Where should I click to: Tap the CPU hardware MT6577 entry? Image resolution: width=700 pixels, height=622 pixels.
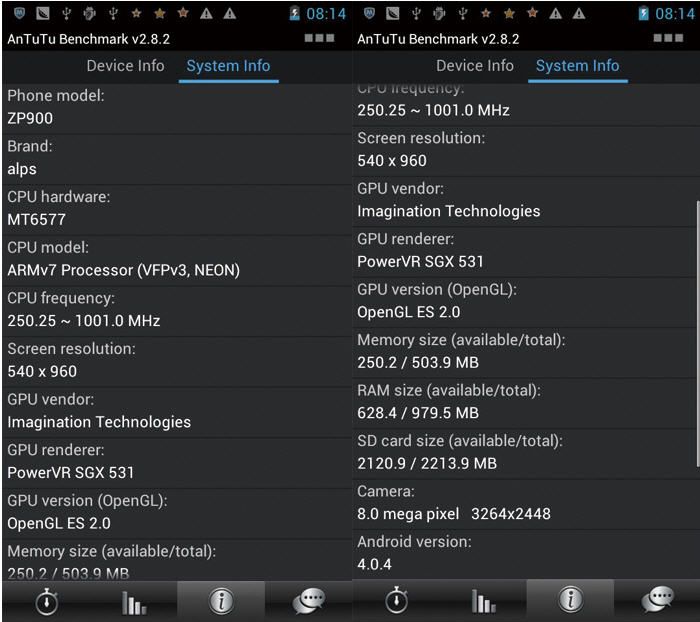click(177, 209)
